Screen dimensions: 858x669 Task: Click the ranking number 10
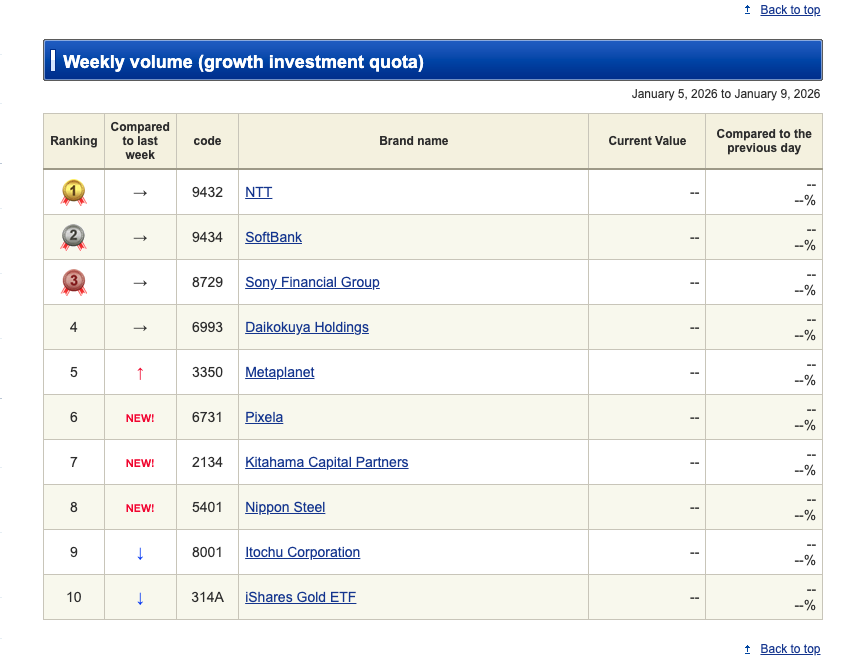[73, 597]
